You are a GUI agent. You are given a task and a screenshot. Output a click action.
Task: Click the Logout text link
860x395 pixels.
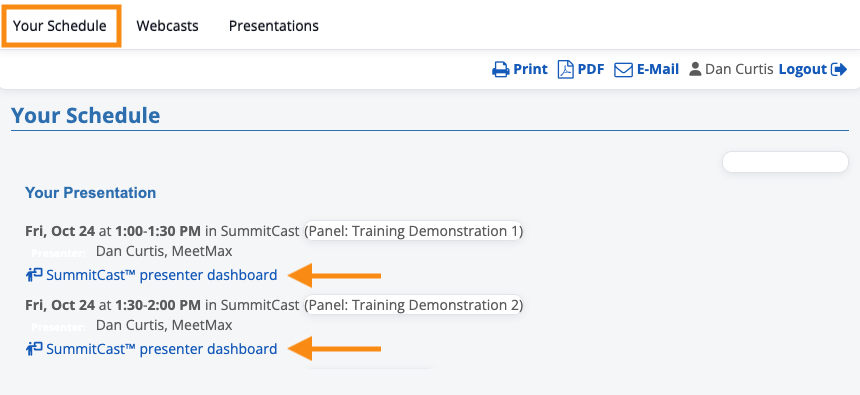coord(803,69)
